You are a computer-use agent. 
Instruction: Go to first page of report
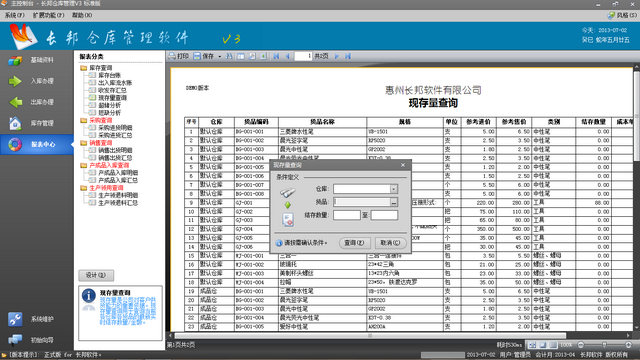(276, 56)
